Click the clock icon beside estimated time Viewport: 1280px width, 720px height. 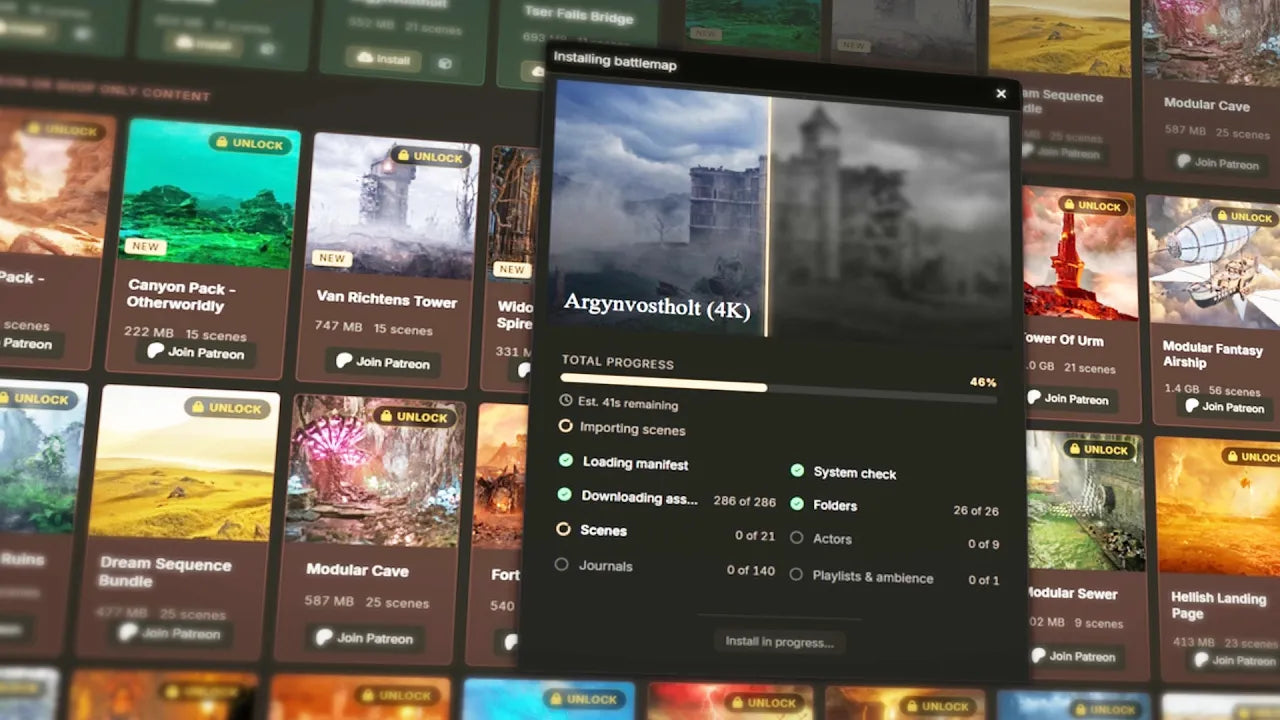click(566, 400)
